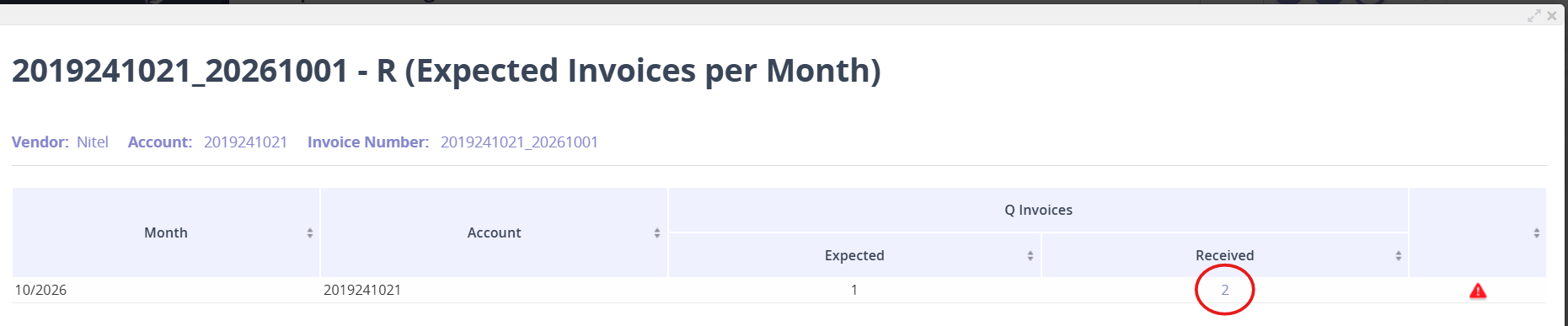Click the Received sub-column header label
The image size is (1568, 326).
click(x=1224, y=255)
